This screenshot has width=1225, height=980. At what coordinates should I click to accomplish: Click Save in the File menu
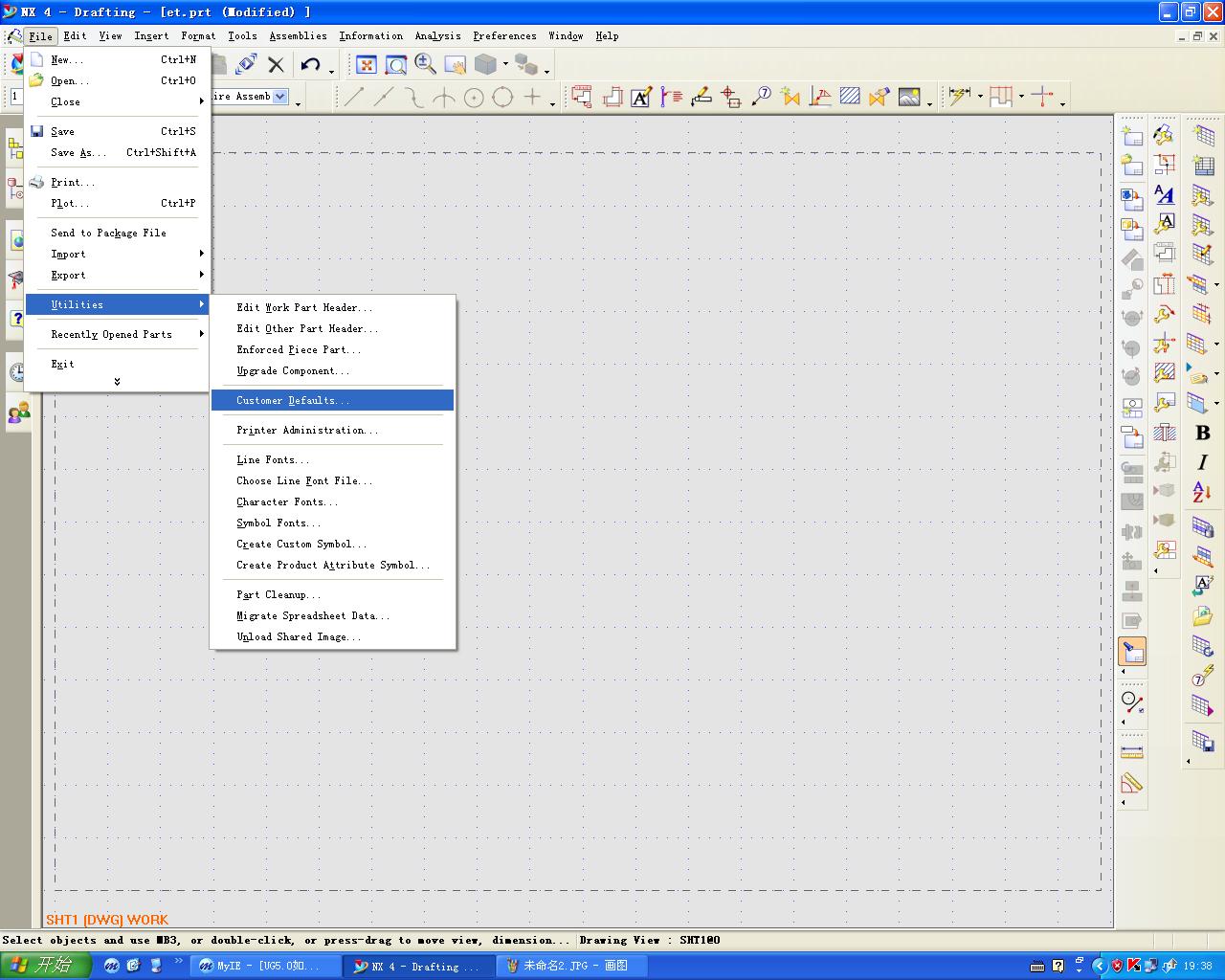[x=117, y=131]
